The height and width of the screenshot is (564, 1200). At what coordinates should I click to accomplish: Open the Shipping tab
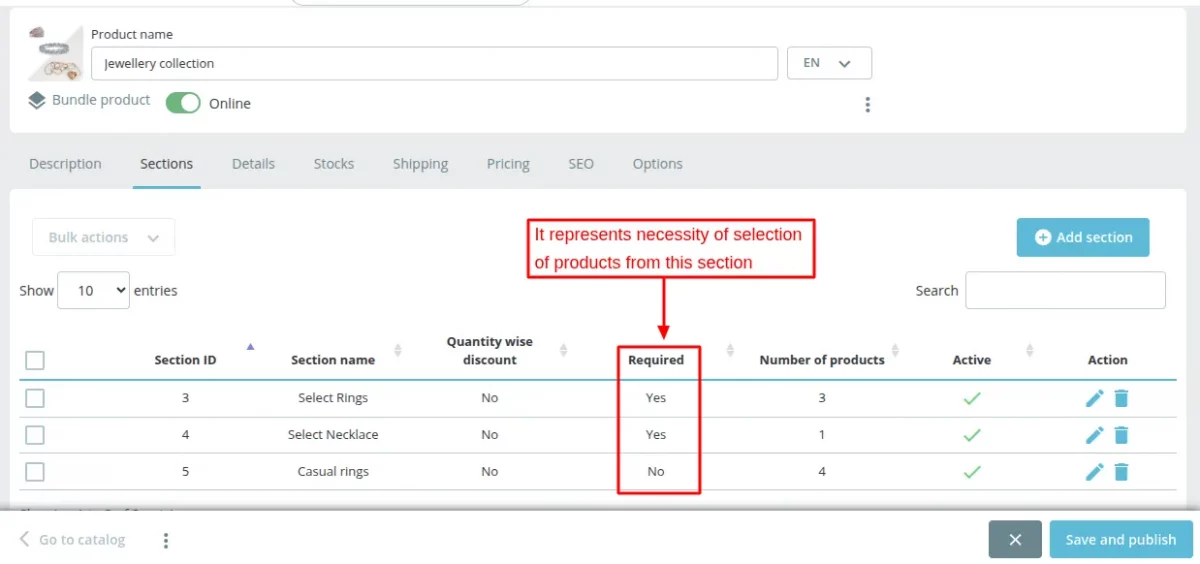coord(420,164)
